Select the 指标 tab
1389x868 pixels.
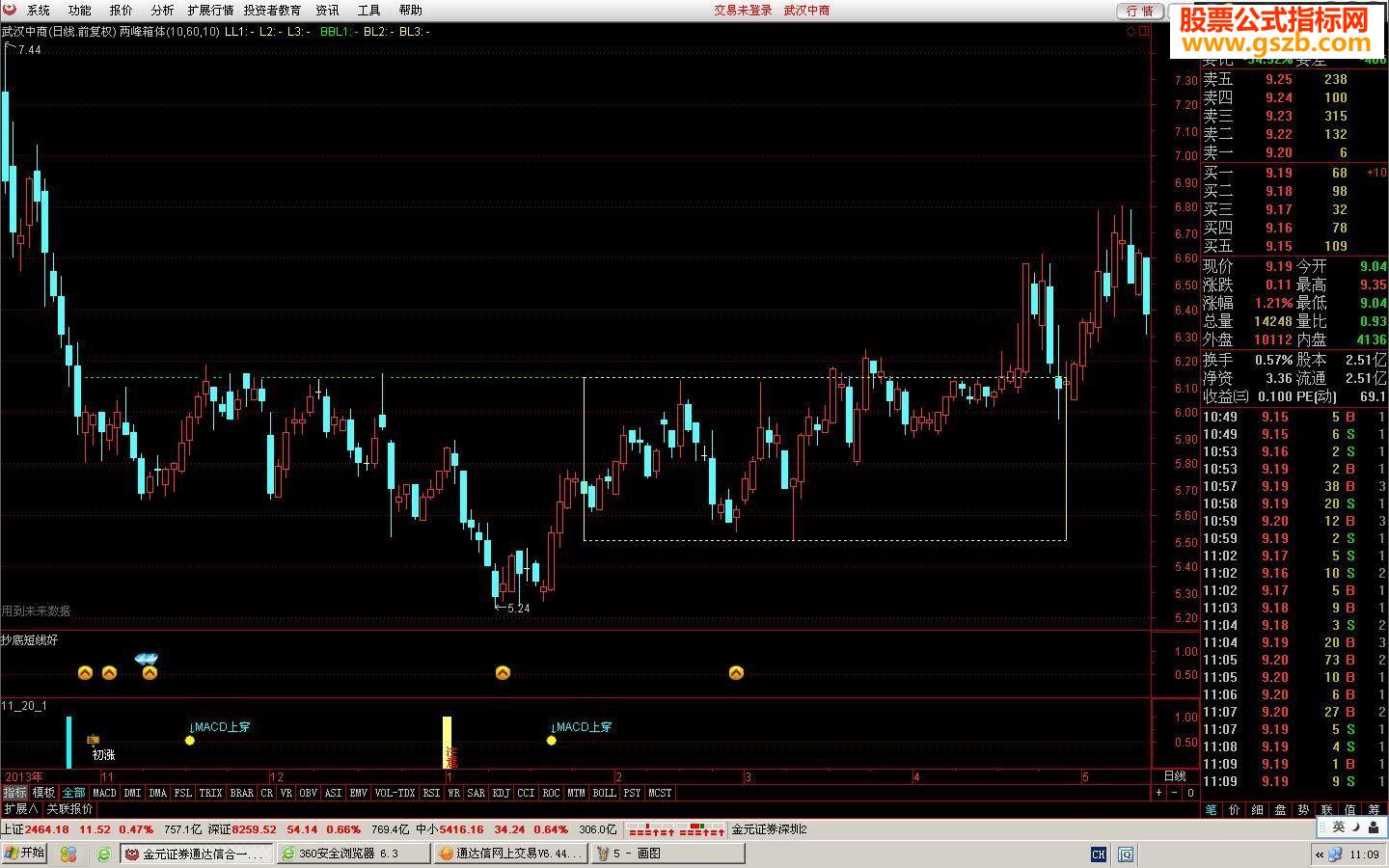[x=14, y=793]
